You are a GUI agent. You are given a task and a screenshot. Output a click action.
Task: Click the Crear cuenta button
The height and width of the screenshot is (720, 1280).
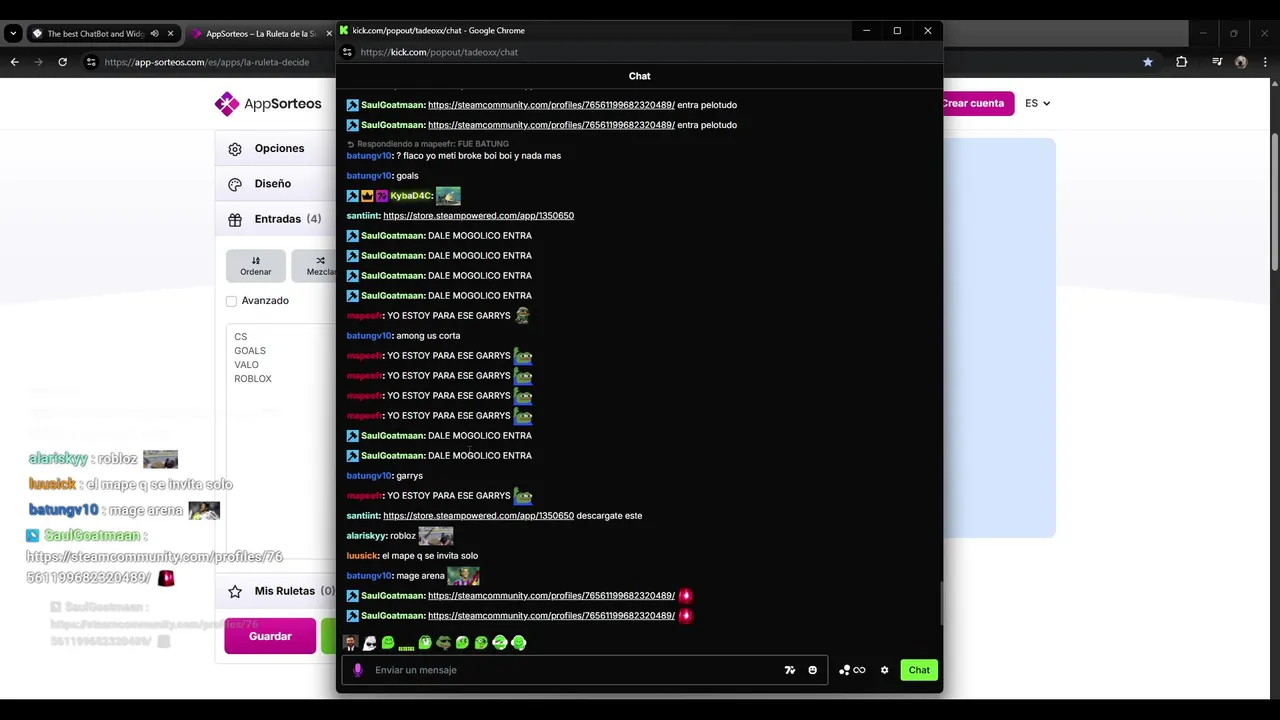pyautogui.click(x=976, y=103)
